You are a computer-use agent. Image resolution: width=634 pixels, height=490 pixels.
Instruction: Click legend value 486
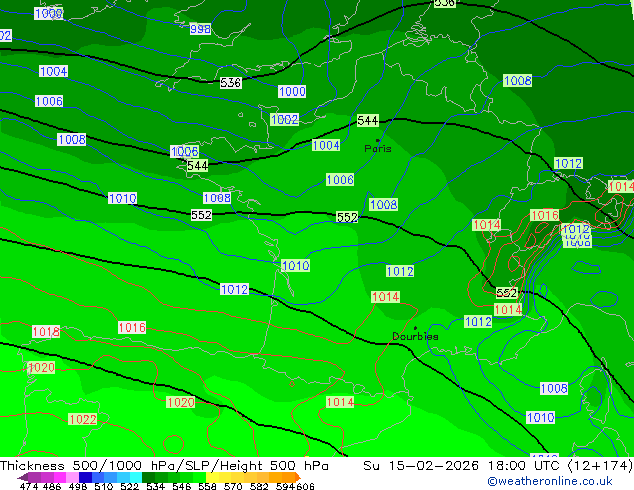pyautogui.click(x=52, y=486)
